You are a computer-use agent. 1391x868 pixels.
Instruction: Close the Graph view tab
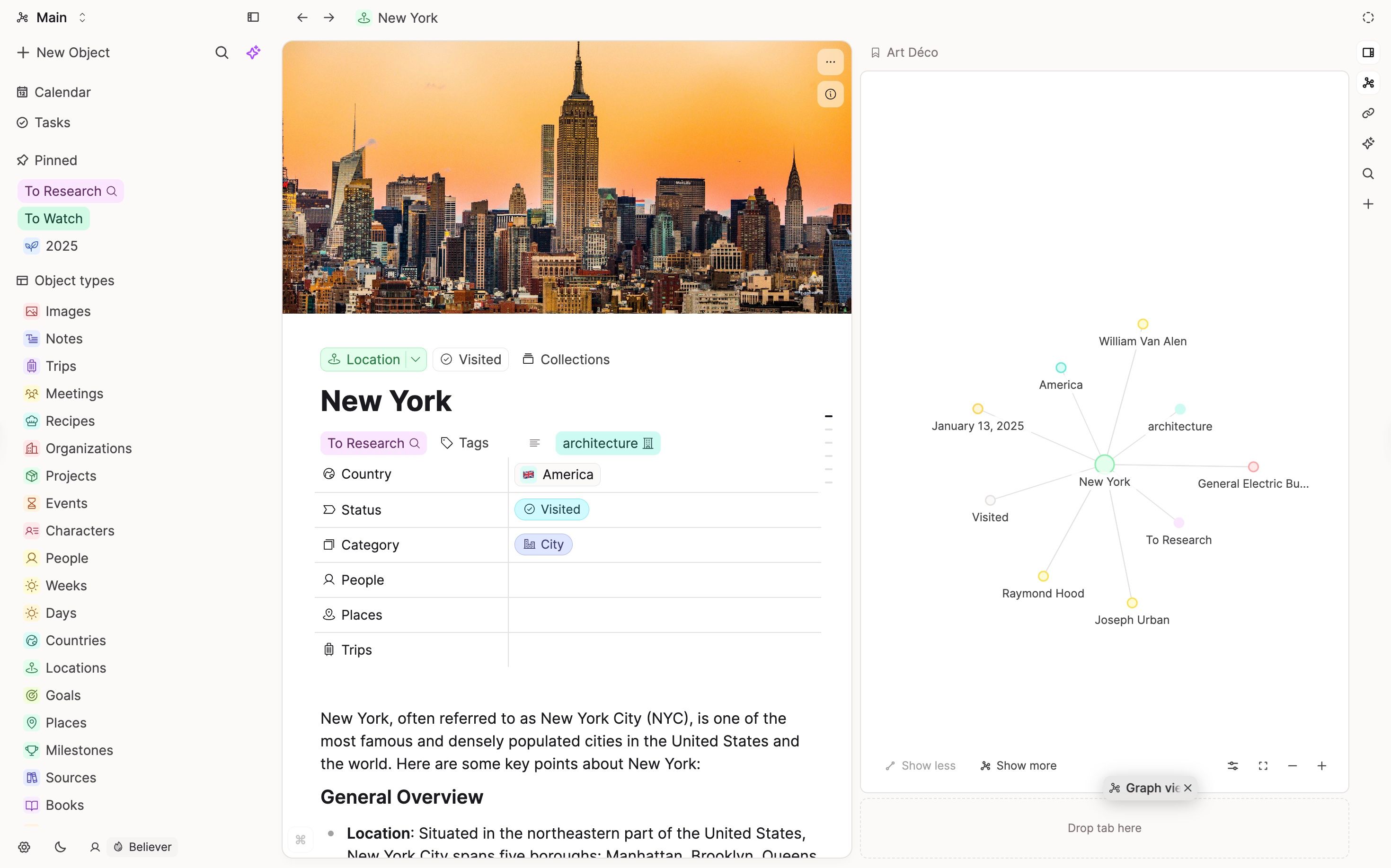point(1187,788)
